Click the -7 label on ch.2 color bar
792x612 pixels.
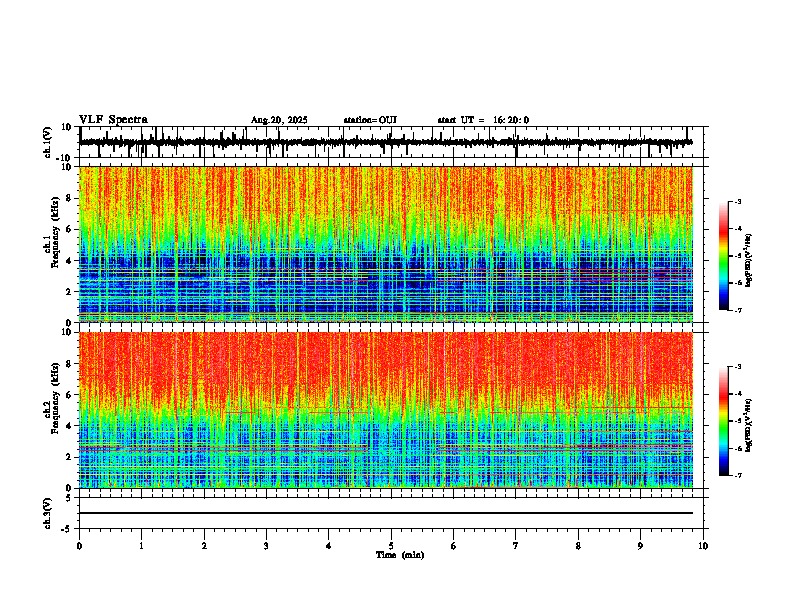tap(738, 476)
